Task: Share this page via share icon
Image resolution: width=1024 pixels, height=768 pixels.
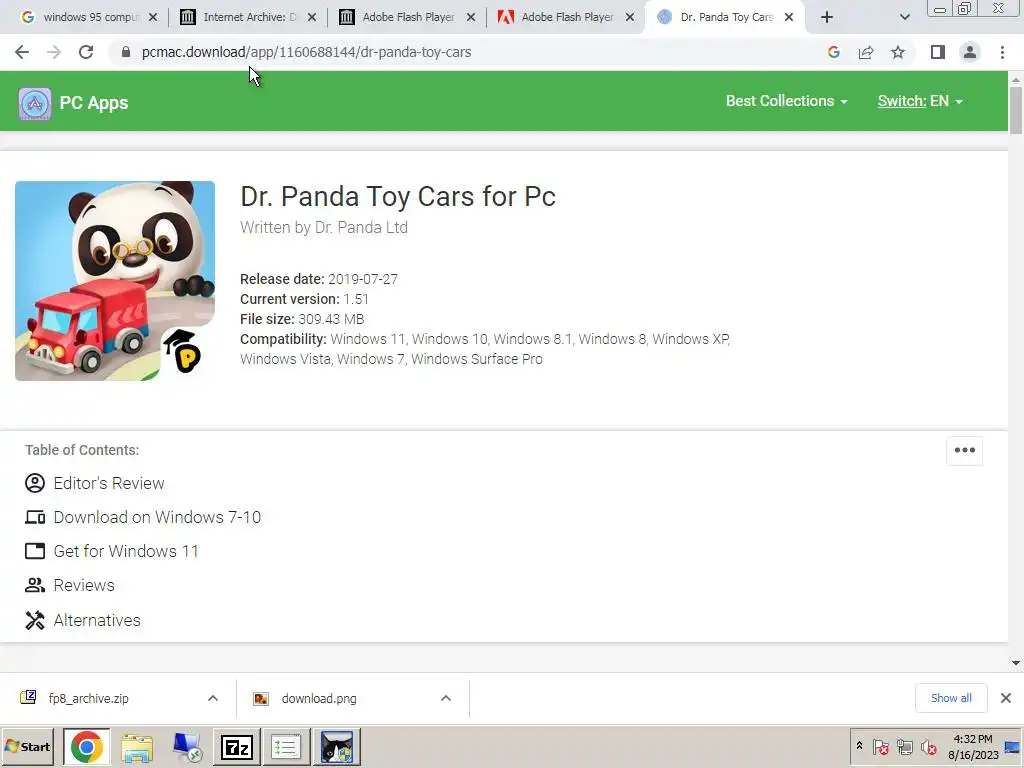Action: (x=866, y=52)
